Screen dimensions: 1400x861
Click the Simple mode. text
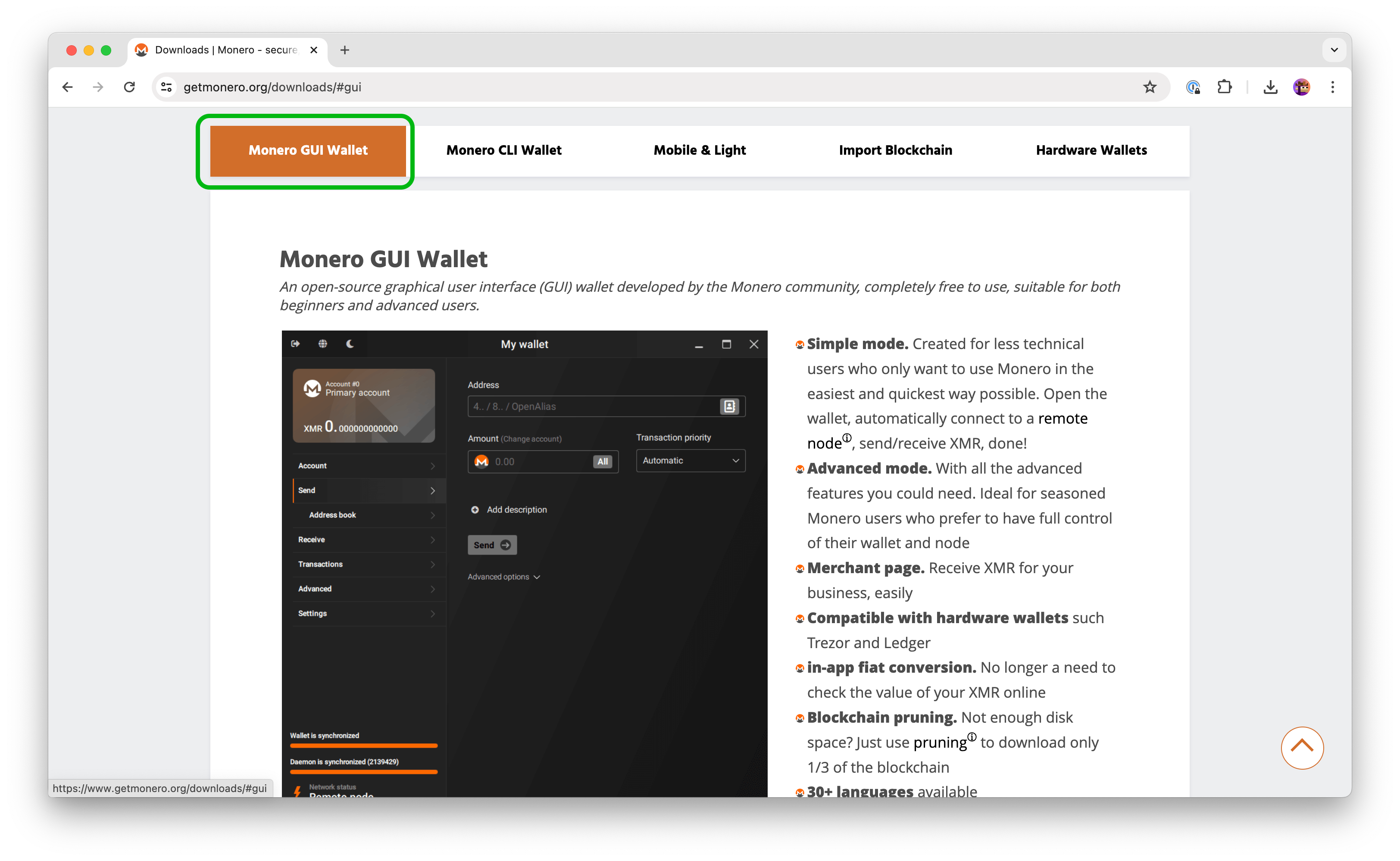coord(857,344)
